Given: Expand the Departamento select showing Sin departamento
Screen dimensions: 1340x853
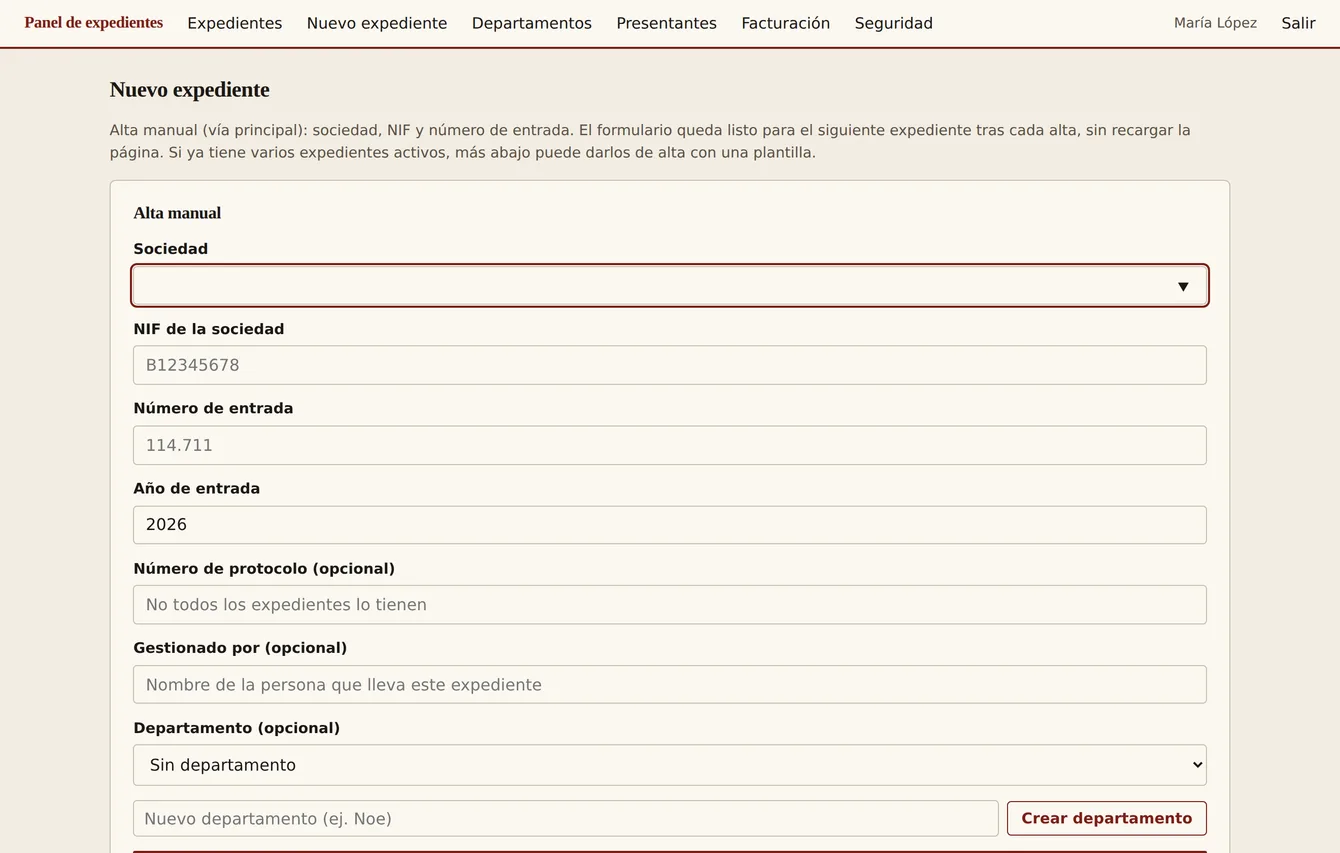Looking at the screenshot, I should tap(669, 765).
